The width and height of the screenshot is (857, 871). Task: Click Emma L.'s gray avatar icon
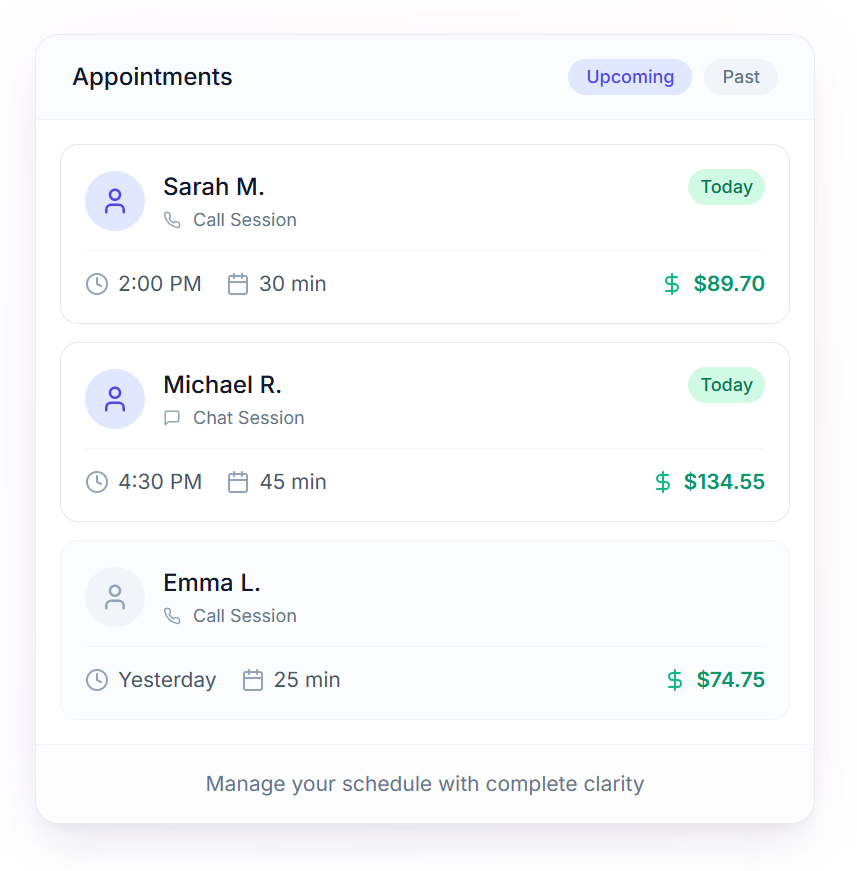coord(115,597)
